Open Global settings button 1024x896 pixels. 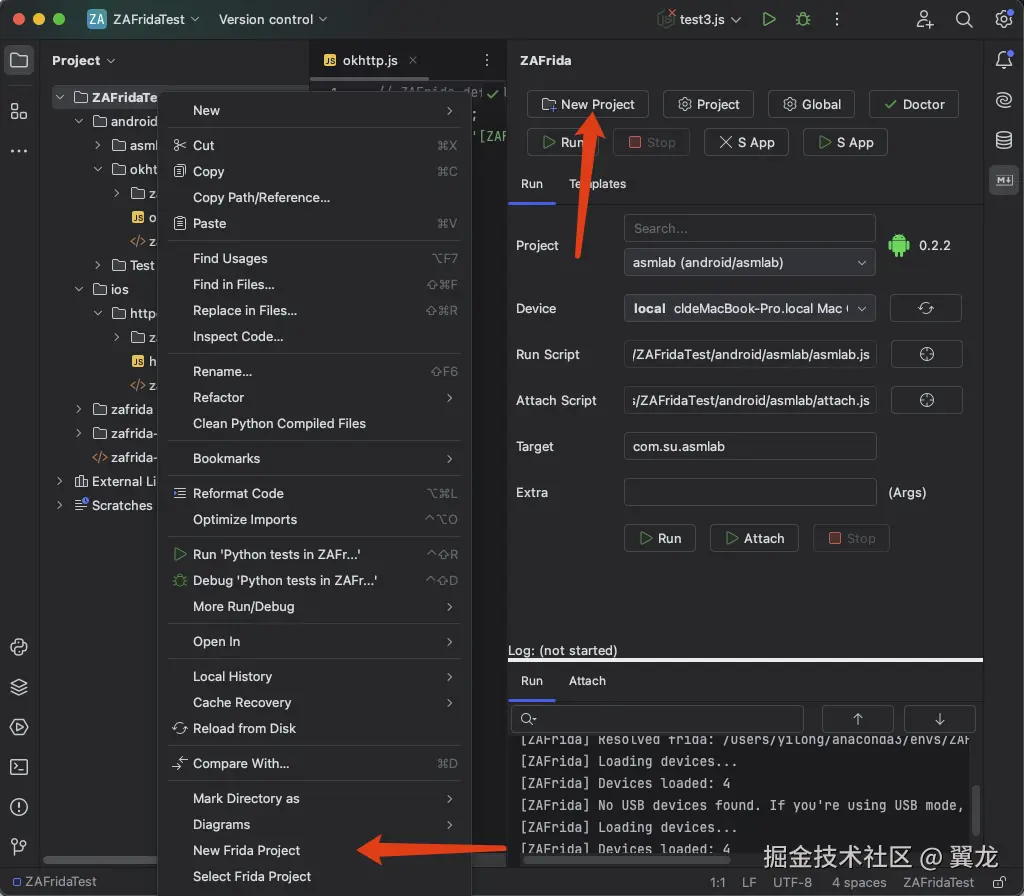(811, 104)
